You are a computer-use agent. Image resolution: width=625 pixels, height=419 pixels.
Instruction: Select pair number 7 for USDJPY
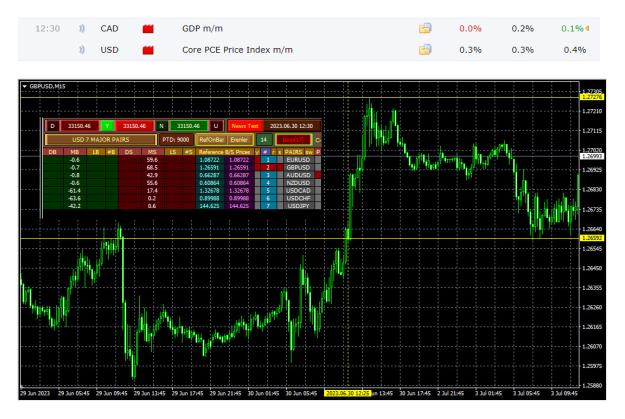click(268, 206)
